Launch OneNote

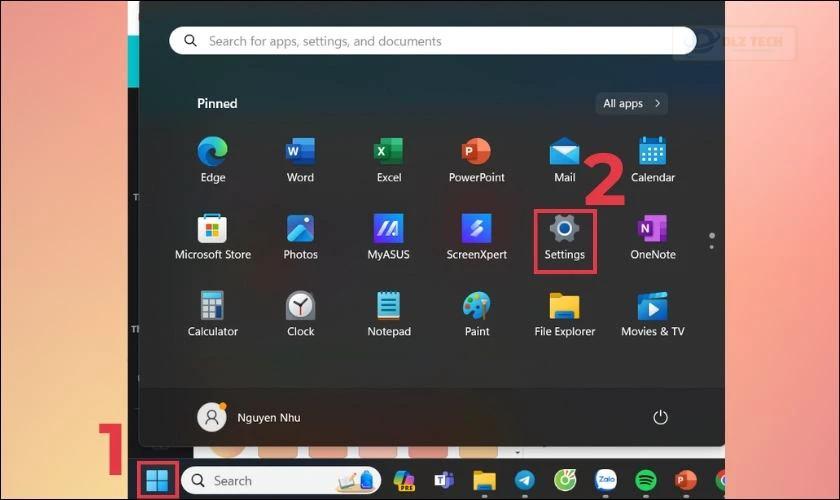[x=652, y=237]
